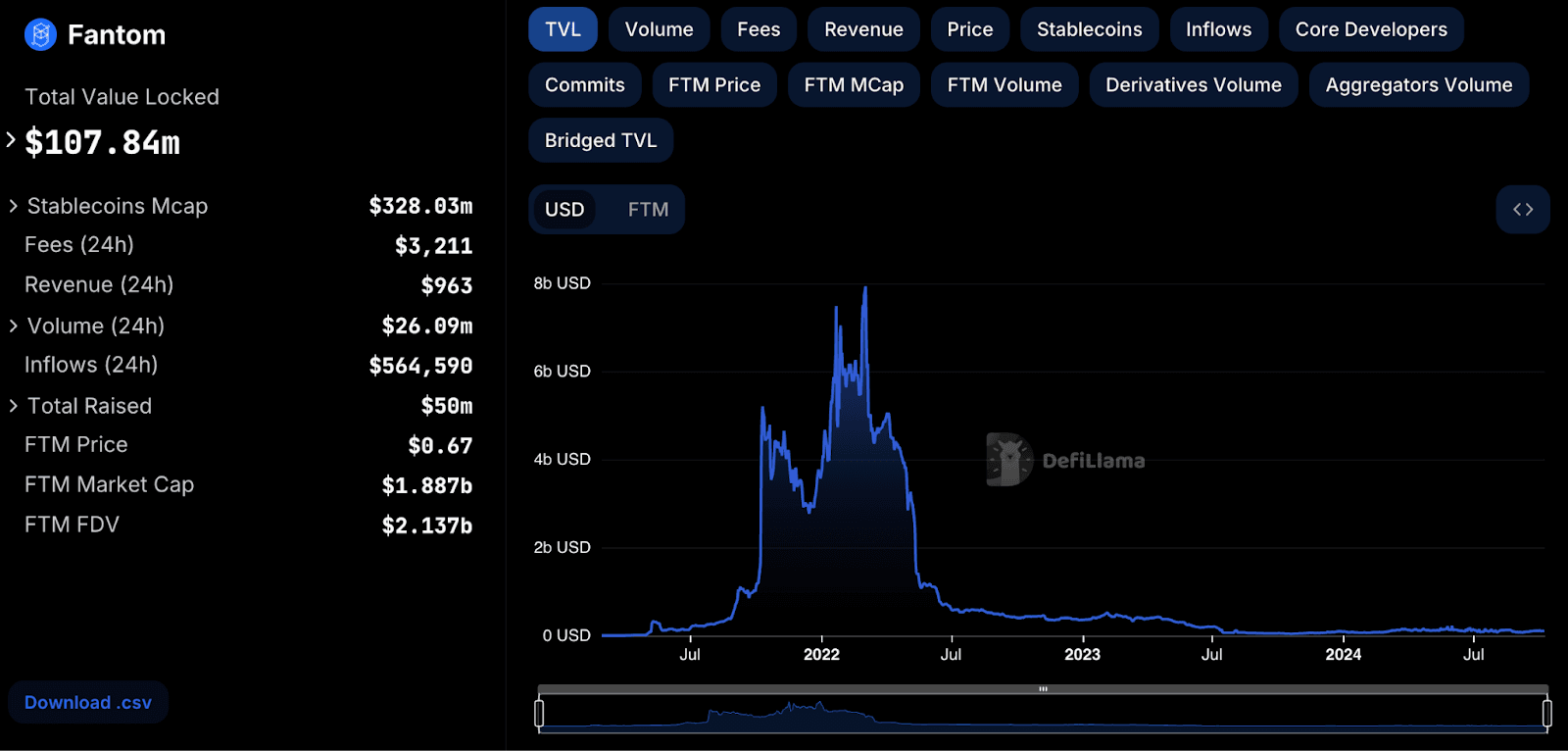Click the Inflows (24h) label
Screen dimensions: 1568x751
pos(91,365)
